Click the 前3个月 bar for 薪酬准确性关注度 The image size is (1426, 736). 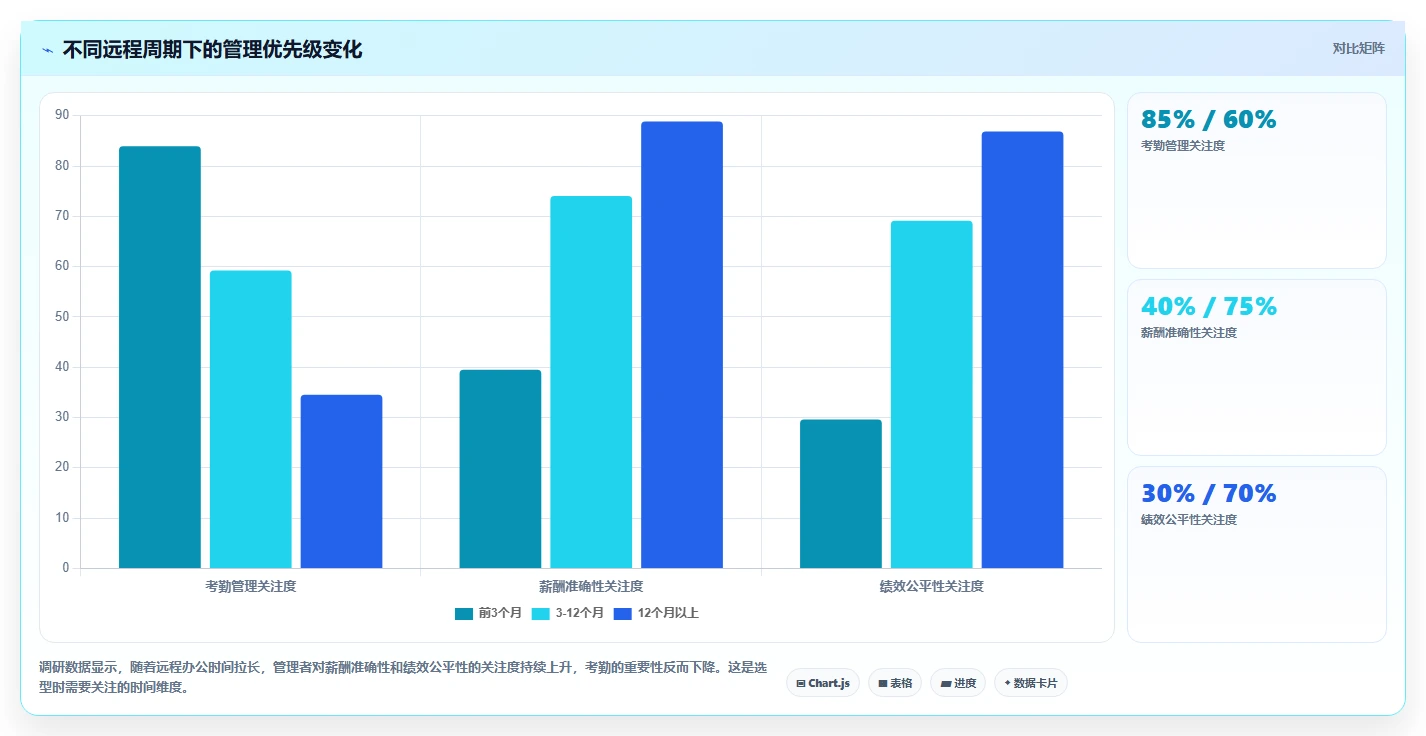(500, 469)
